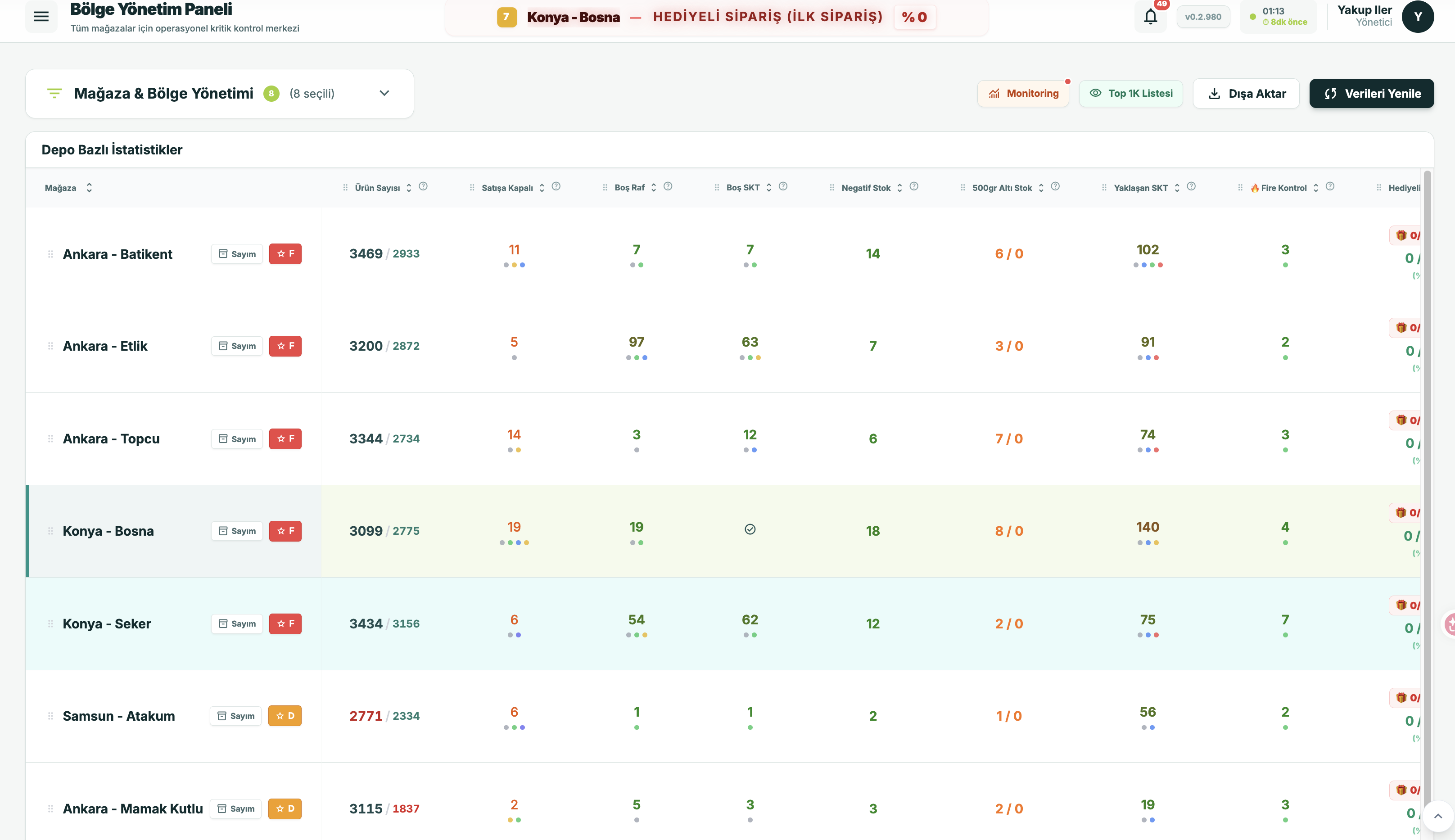Image resolution: width=1455 pixels, height=840 pixels.
Task: Click the Boş SKT checkmark for Konya - Bosna
Action: point(750,529)
